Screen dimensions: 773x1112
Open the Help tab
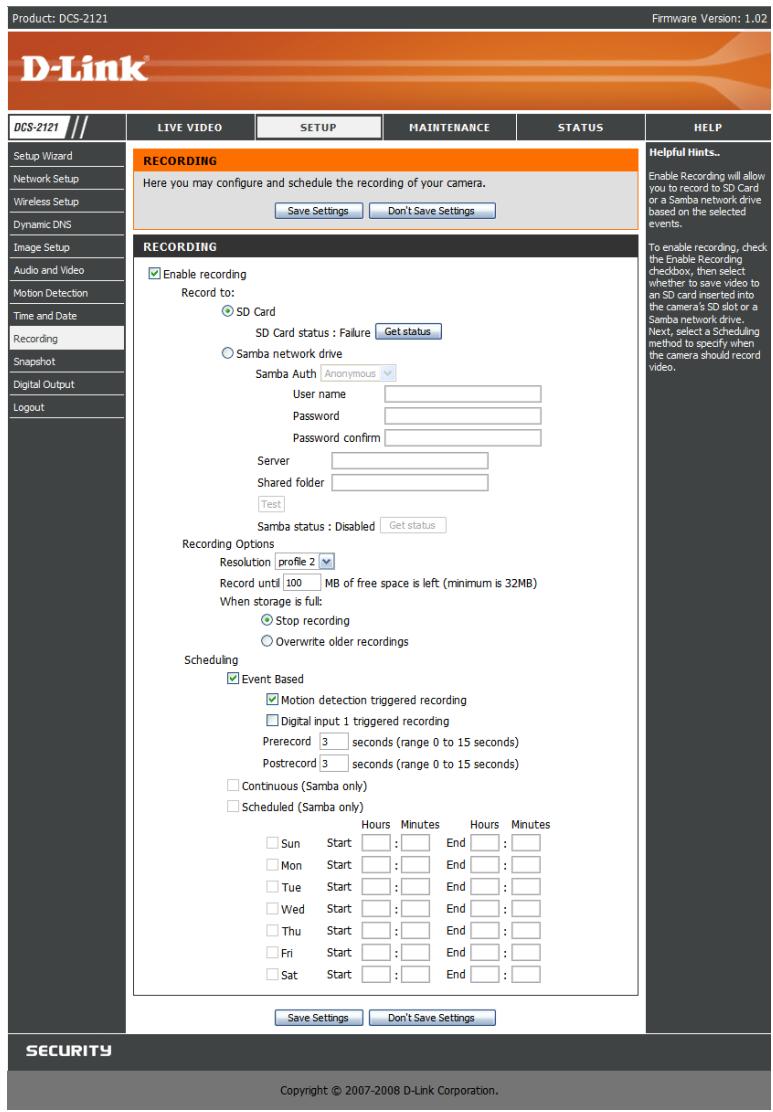pyautogui.click(x=708, y=128)
